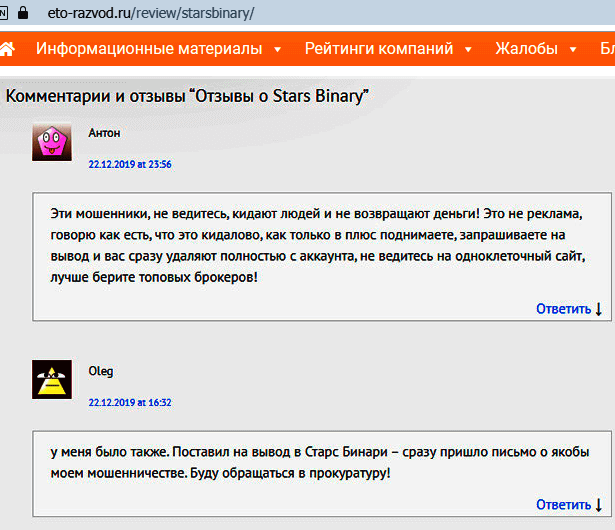Image resolution: width=615 pixels, height=530 pixels.
Task: Open the Рейтинги компаний menu item
Action: [379, 49]
